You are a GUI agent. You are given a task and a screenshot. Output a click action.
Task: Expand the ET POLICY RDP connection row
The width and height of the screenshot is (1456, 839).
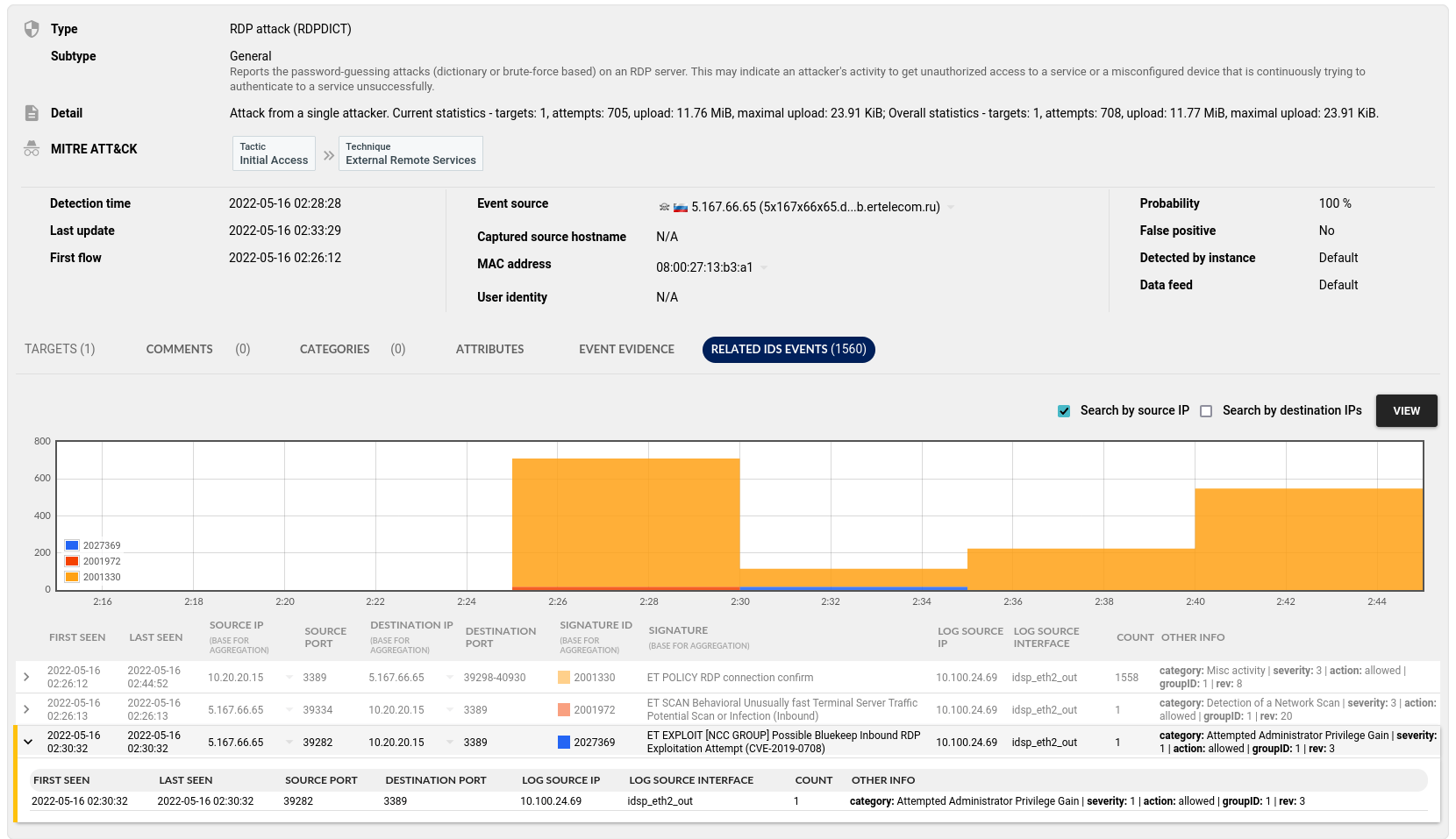[26, 677]
